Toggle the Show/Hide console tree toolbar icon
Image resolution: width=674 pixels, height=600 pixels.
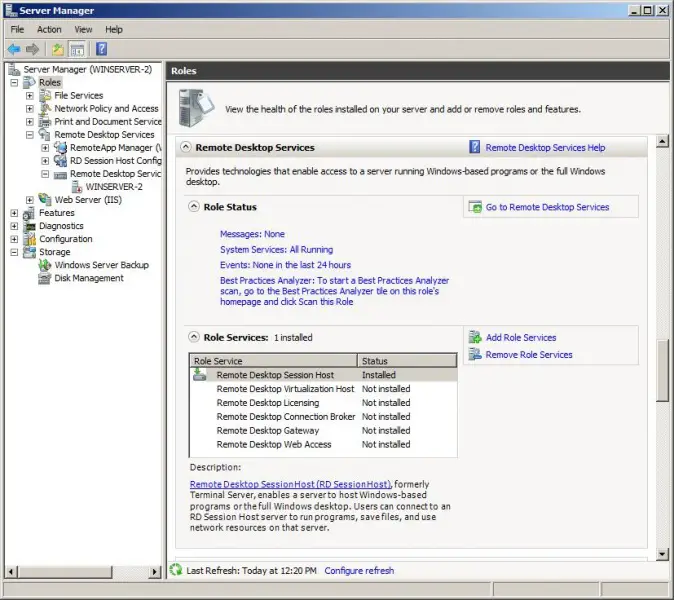click(x=77, y=49)
